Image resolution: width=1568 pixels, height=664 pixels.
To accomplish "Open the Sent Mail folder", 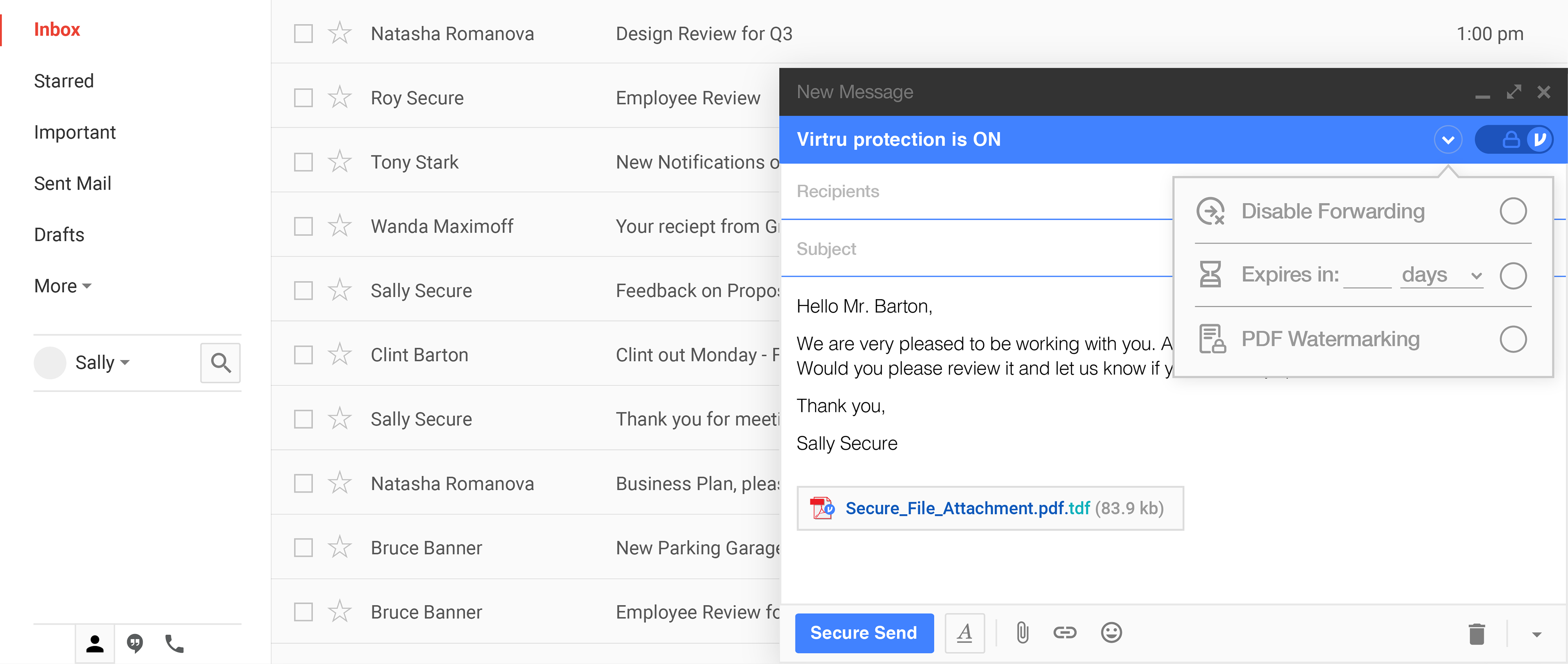I will tap(72, 183).
